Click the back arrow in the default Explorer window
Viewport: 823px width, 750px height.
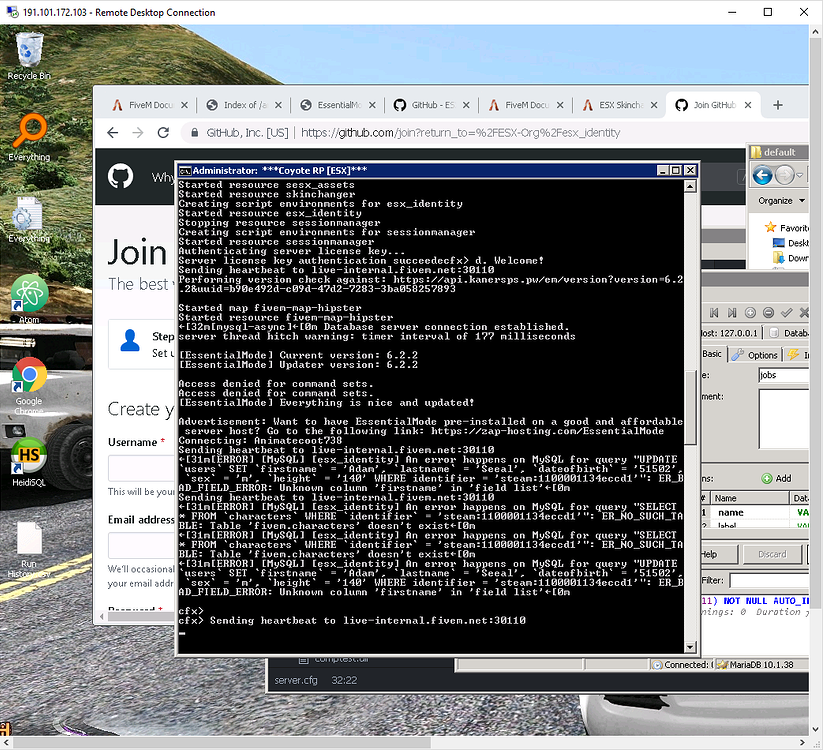point(761,175)
